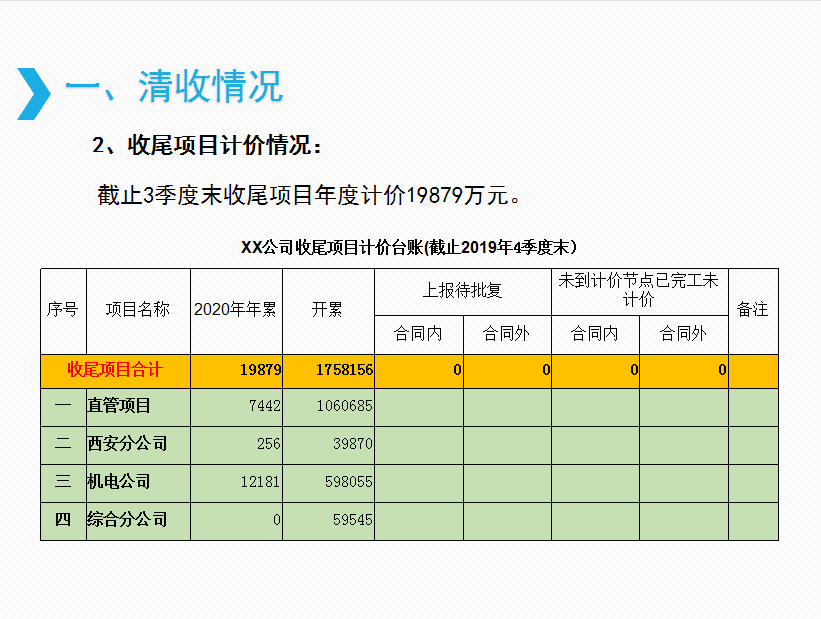Click the '2020年年累' column header

pyautogui.click(x=236, y=311)
